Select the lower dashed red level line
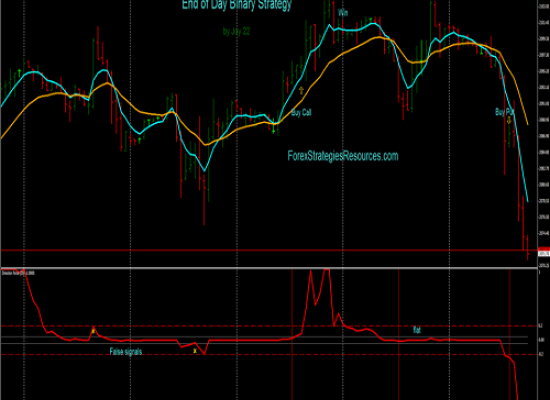 269,354
